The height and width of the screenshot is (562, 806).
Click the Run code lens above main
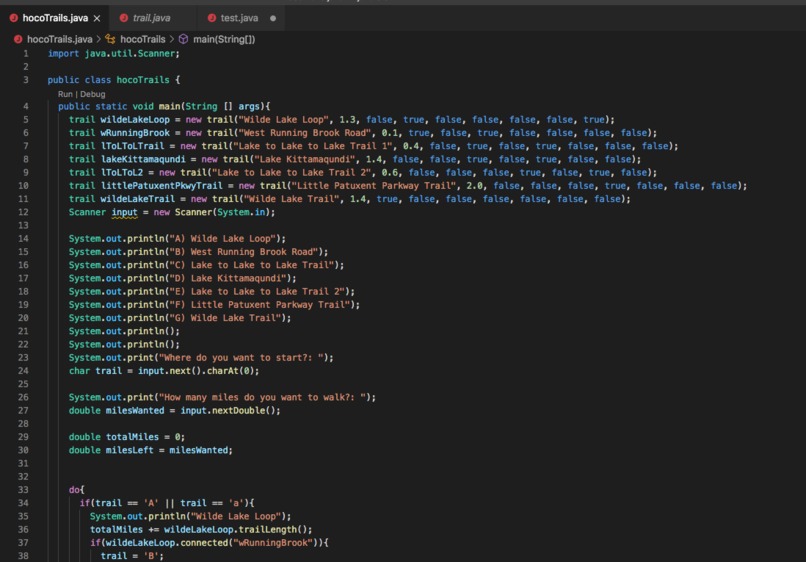click(x=65, y=94)
